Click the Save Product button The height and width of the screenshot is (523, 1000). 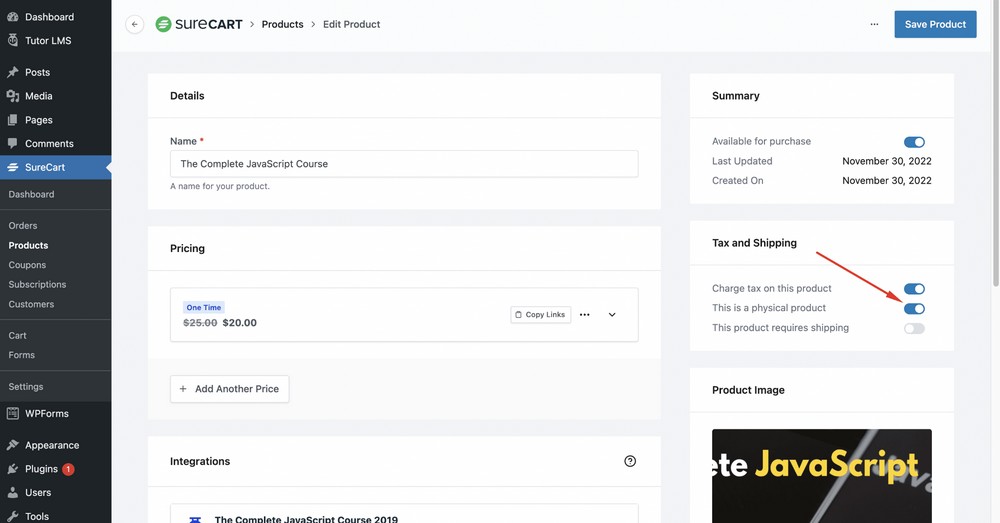click(935, 24)
